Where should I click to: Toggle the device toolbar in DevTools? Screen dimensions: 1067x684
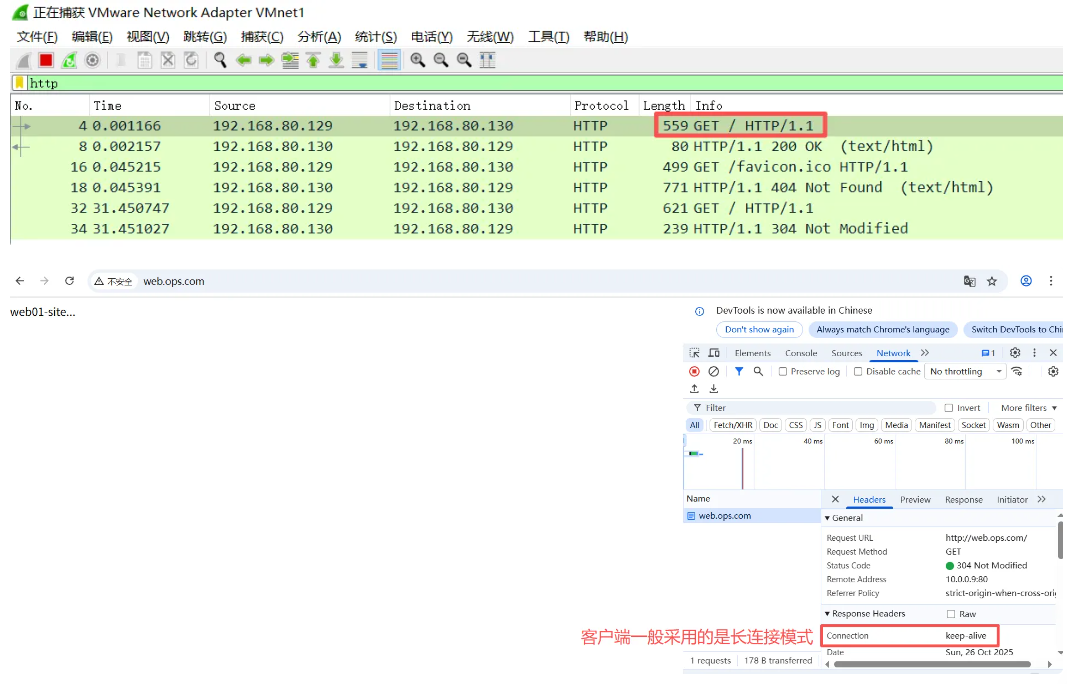point(714,353)
